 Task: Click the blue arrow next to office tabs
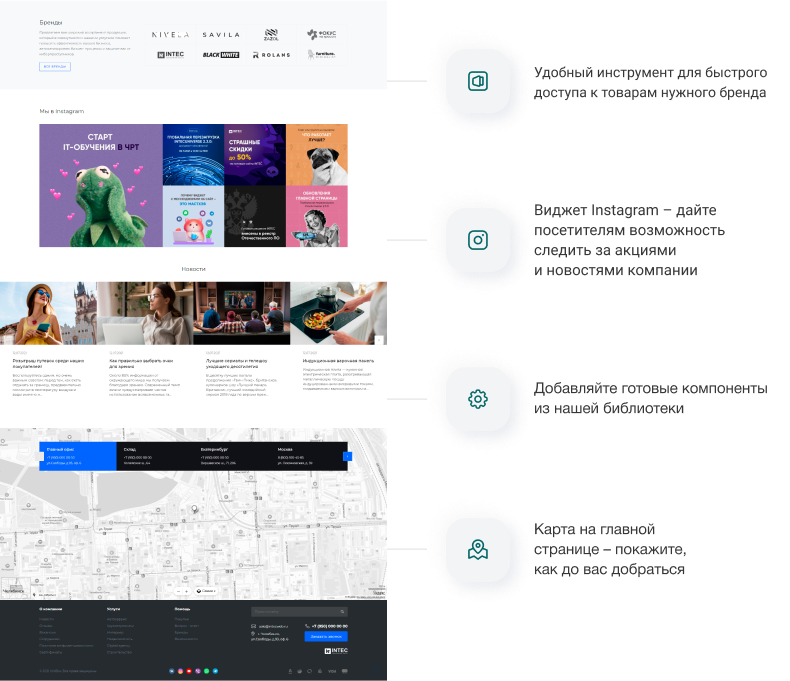point(347,456)
